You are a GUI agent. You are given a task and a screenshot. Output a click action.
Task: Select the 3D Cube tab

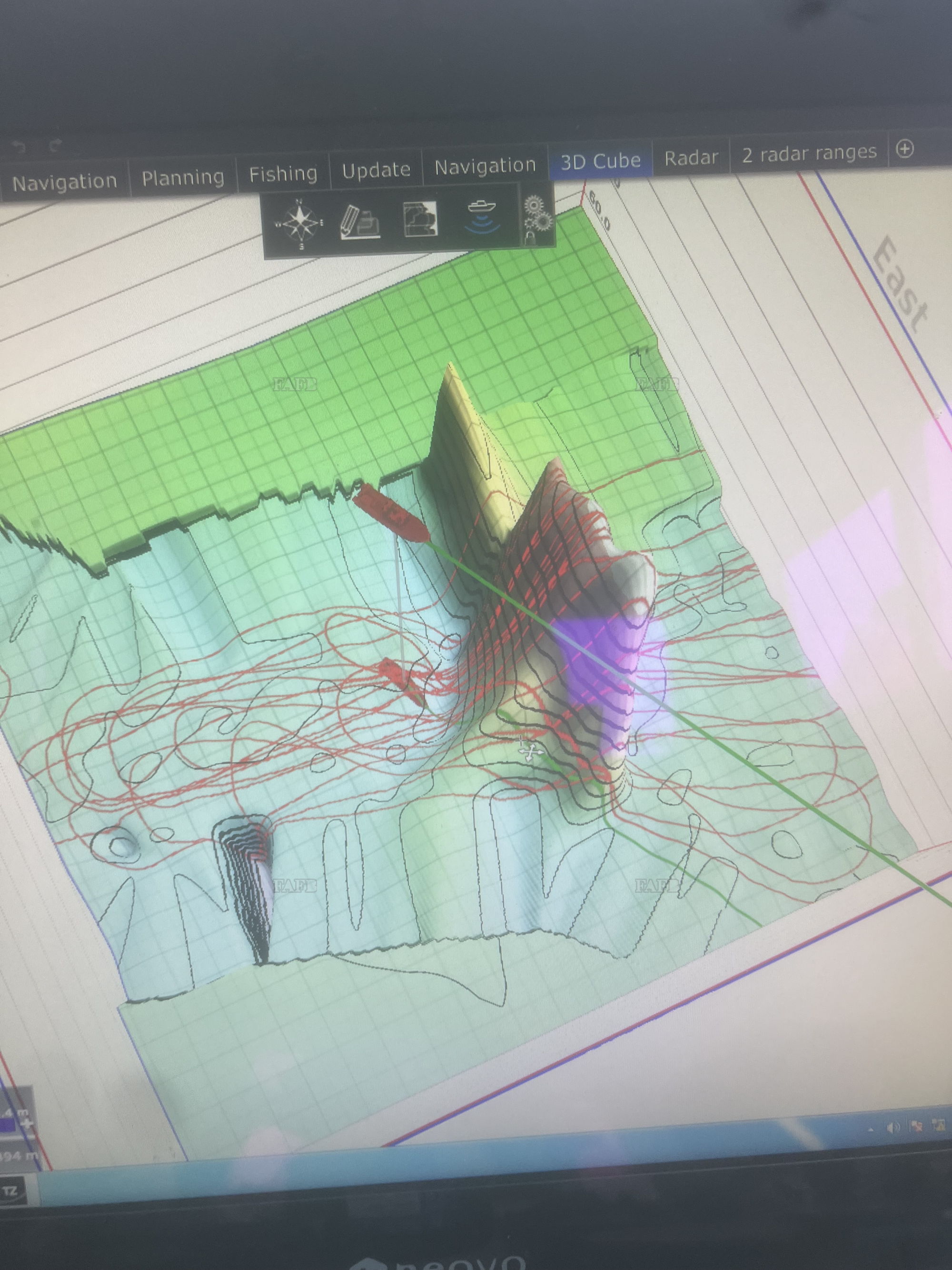(600, 161)
